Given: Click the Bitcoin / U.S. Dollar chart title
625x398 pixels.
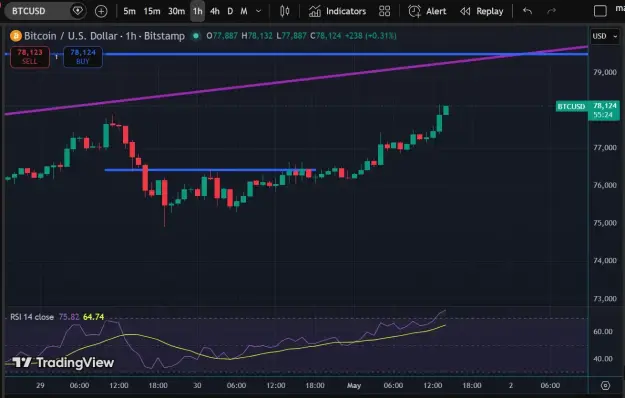Looking at the screenshot, I should pos(104,36).
